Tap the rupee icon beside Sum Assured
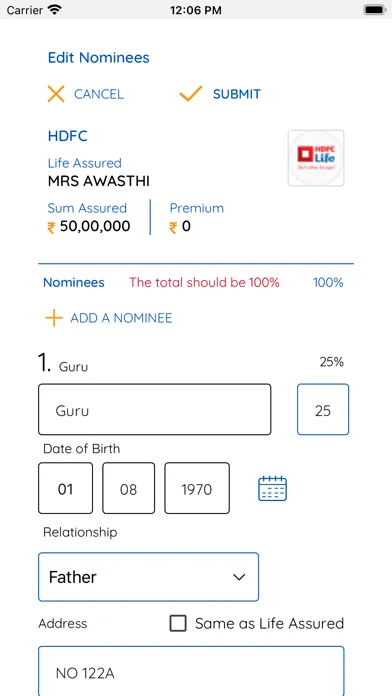The height and width of the screenshot is (696, 392). pyautogui.click(x=51, y=228)
